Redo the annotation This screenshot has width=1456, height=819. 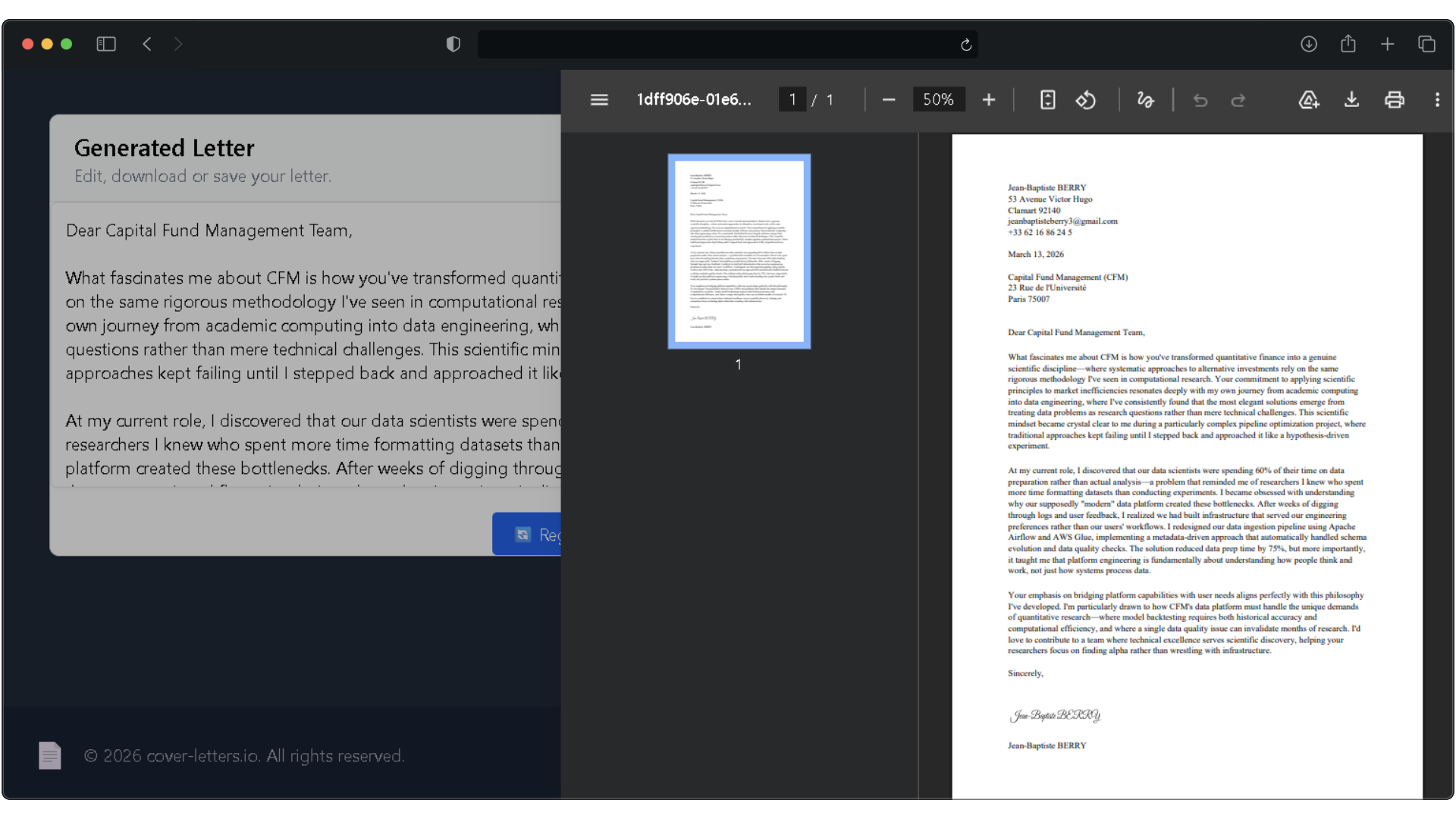coord(1238,99)
